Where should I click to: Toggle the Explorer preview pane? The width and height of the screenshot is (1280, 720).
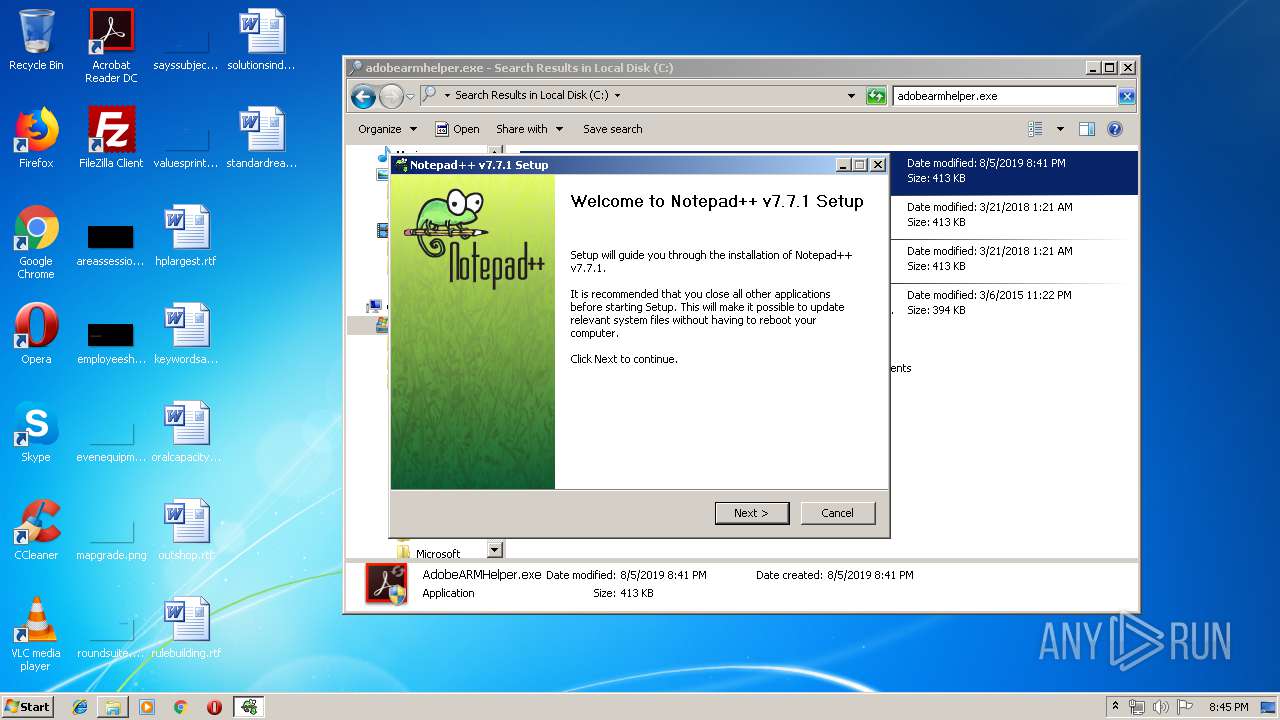(1087, 129)
